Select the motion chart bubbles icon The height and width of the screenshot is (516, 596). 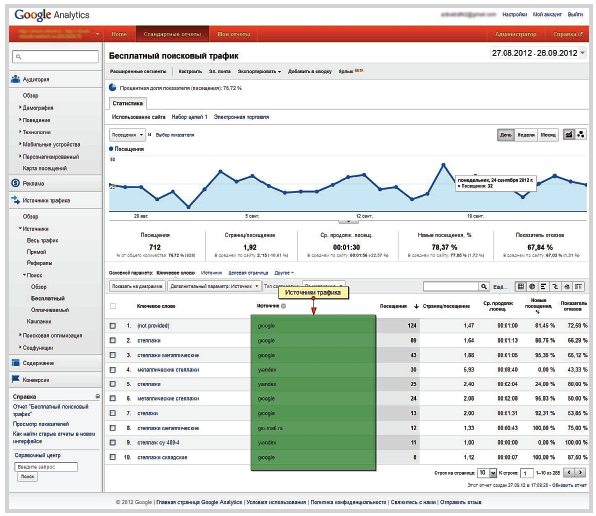pyautogui.click(x=581, y=135)
